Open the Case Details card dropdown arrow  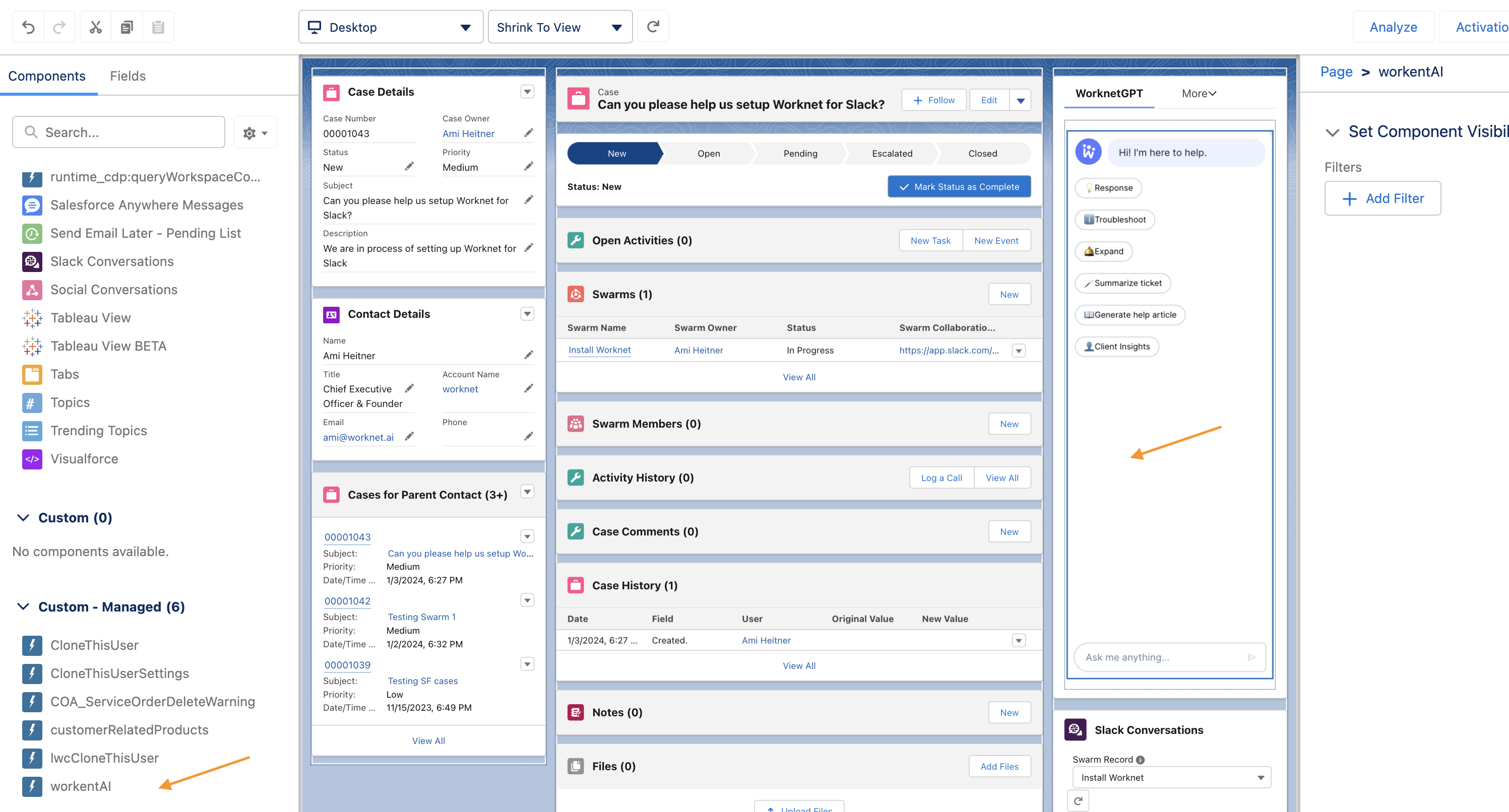527,92
